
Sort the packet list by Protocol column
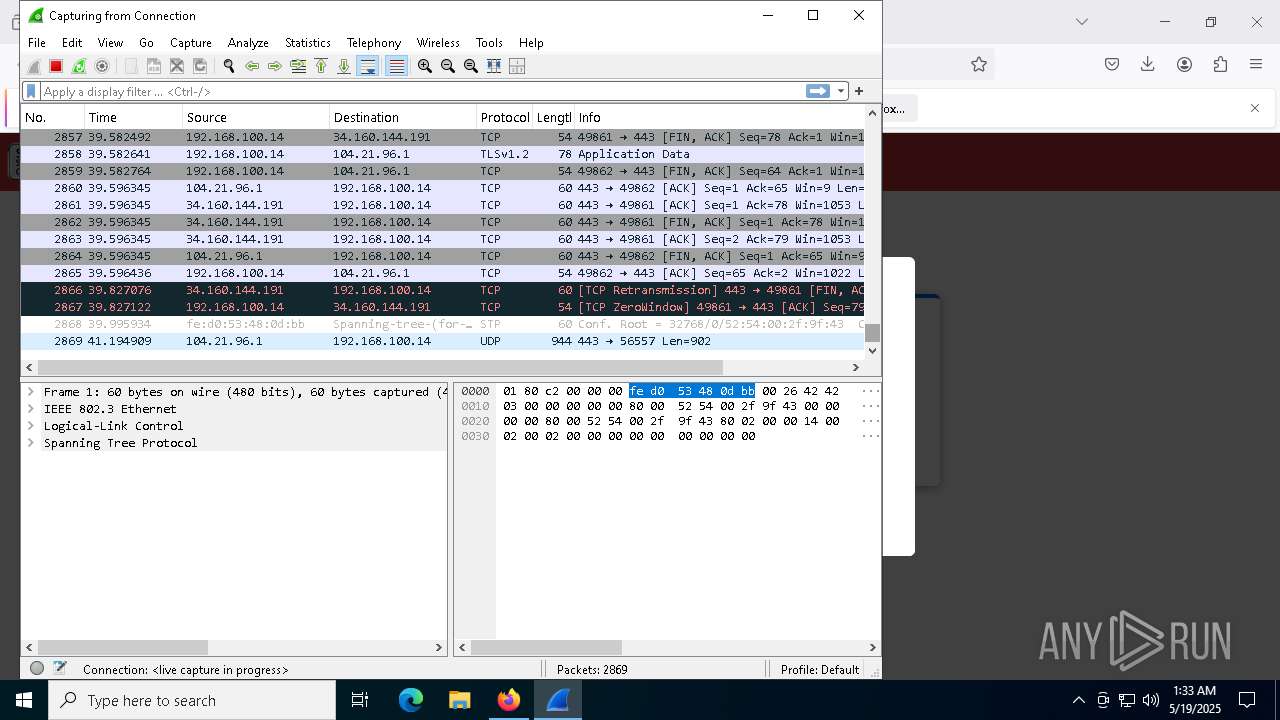[504, 117]
